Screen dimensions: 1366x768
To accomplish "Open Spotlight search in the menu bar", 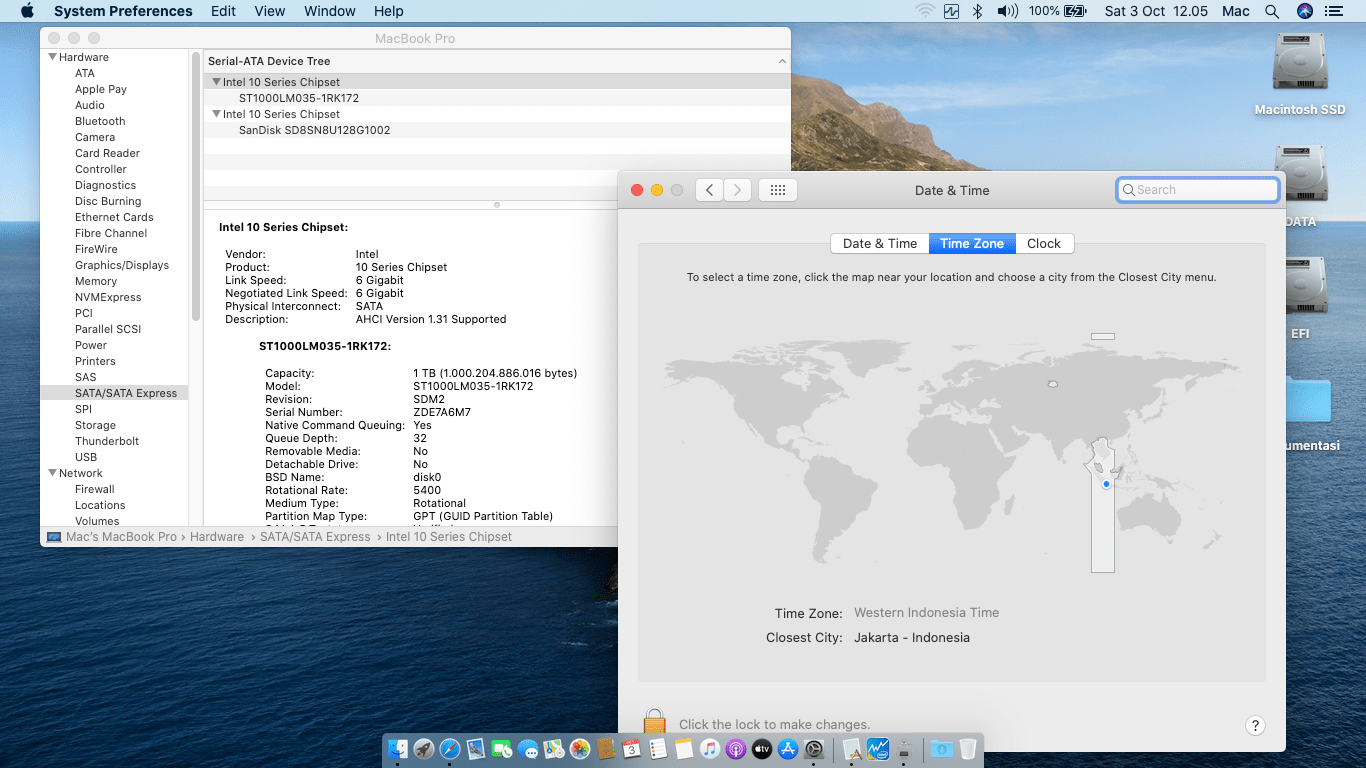I will [x=1272, y=11].
